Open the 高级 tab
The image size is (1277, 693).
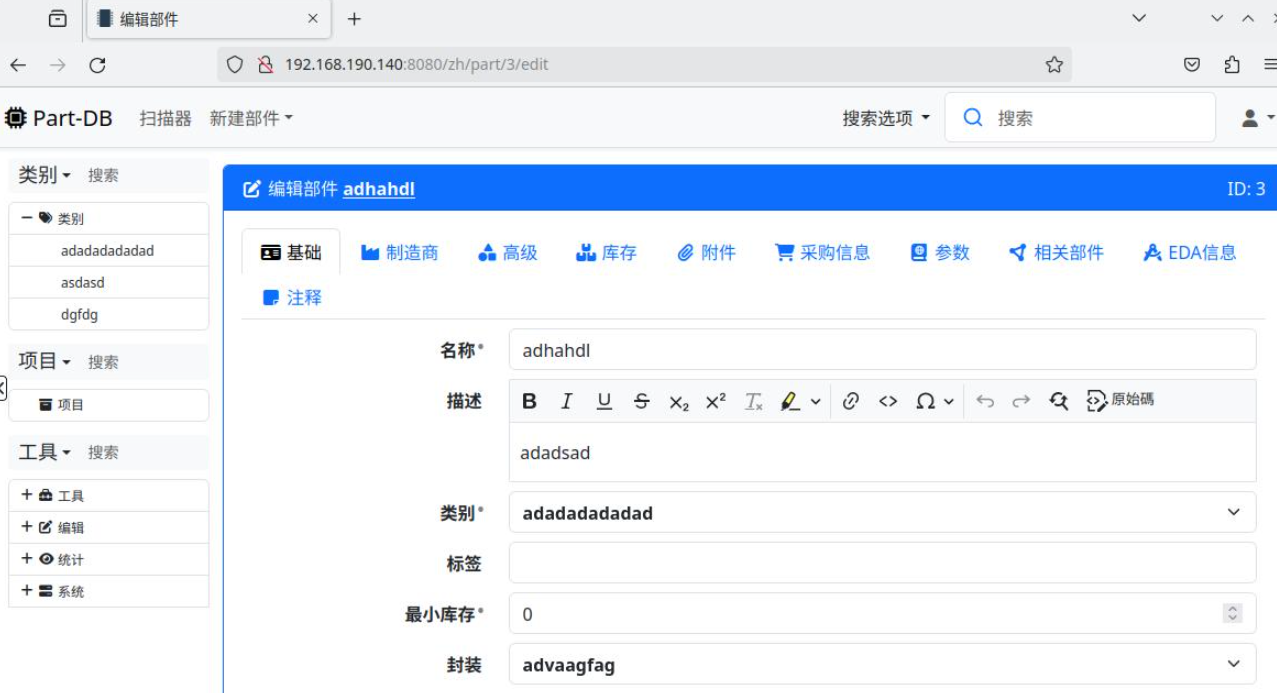tap(508, 253)
